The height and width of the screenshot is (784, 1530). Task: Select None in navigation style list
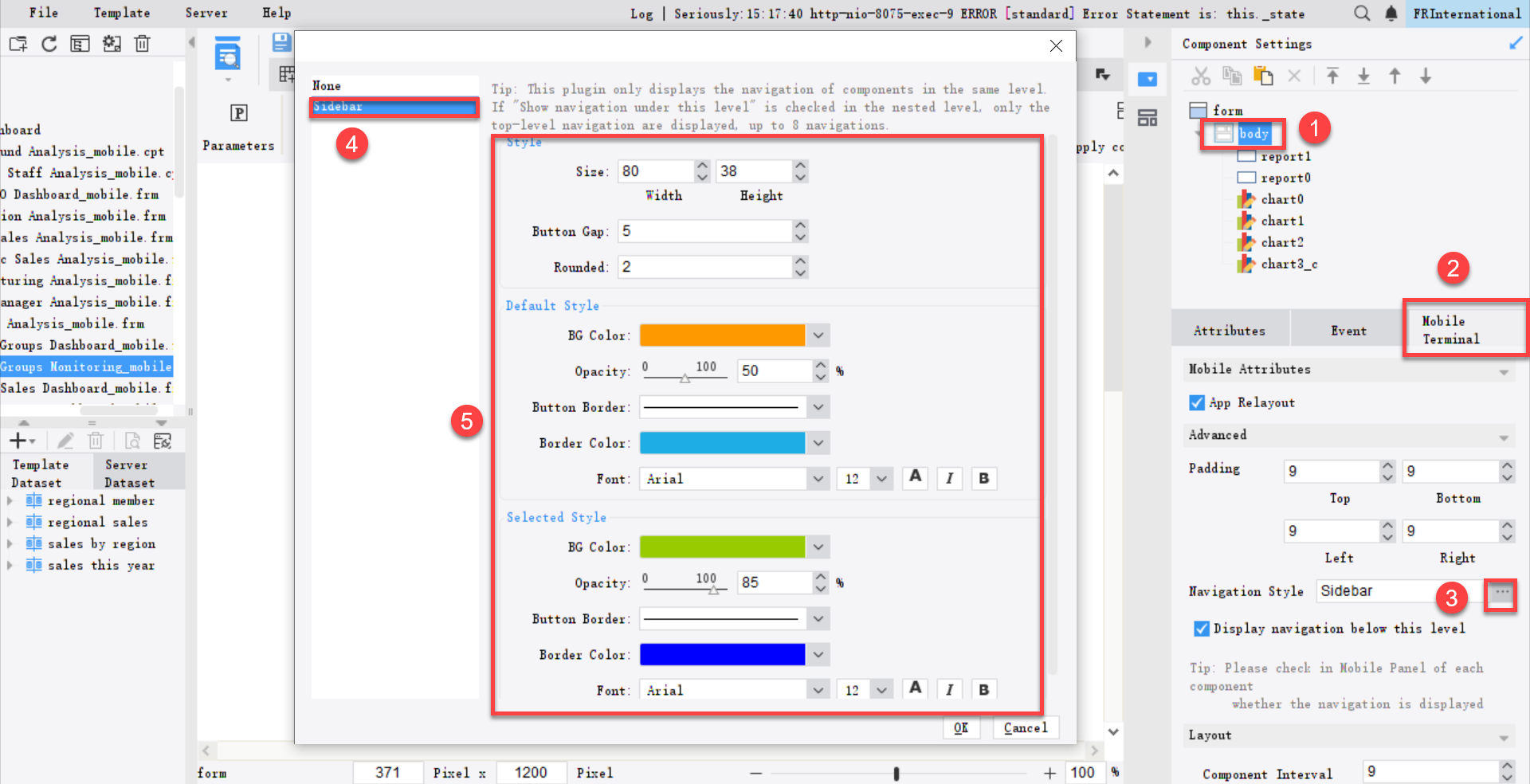click(326, 85)
